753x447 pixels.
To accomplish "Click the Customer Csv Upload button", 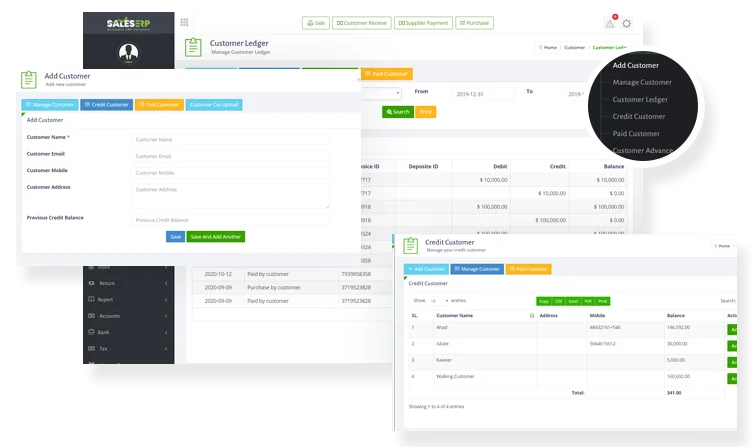I will (x=213, y=105).
